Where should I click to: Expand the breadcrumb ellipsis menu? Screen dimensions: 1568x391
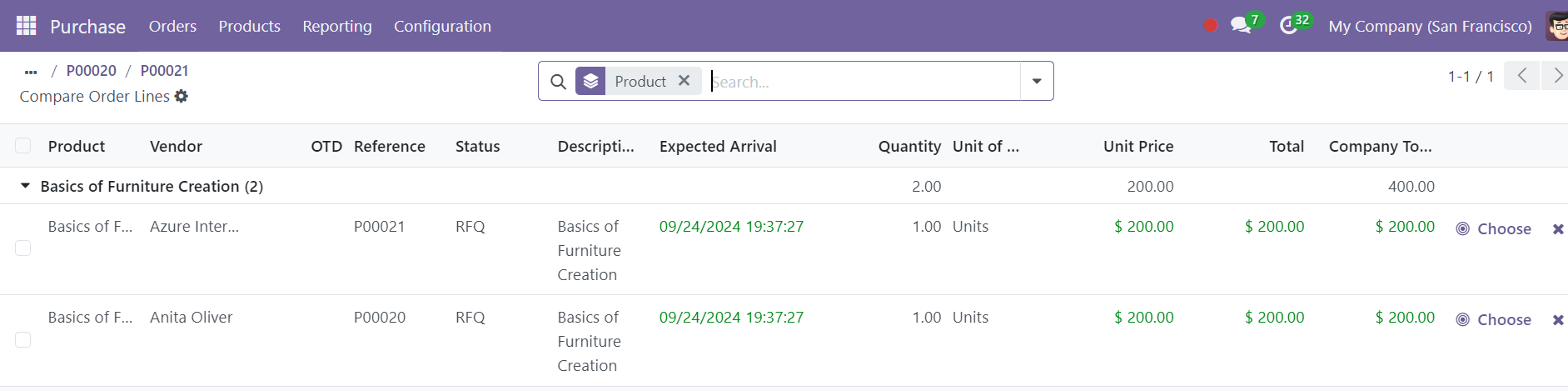(31, 72)
